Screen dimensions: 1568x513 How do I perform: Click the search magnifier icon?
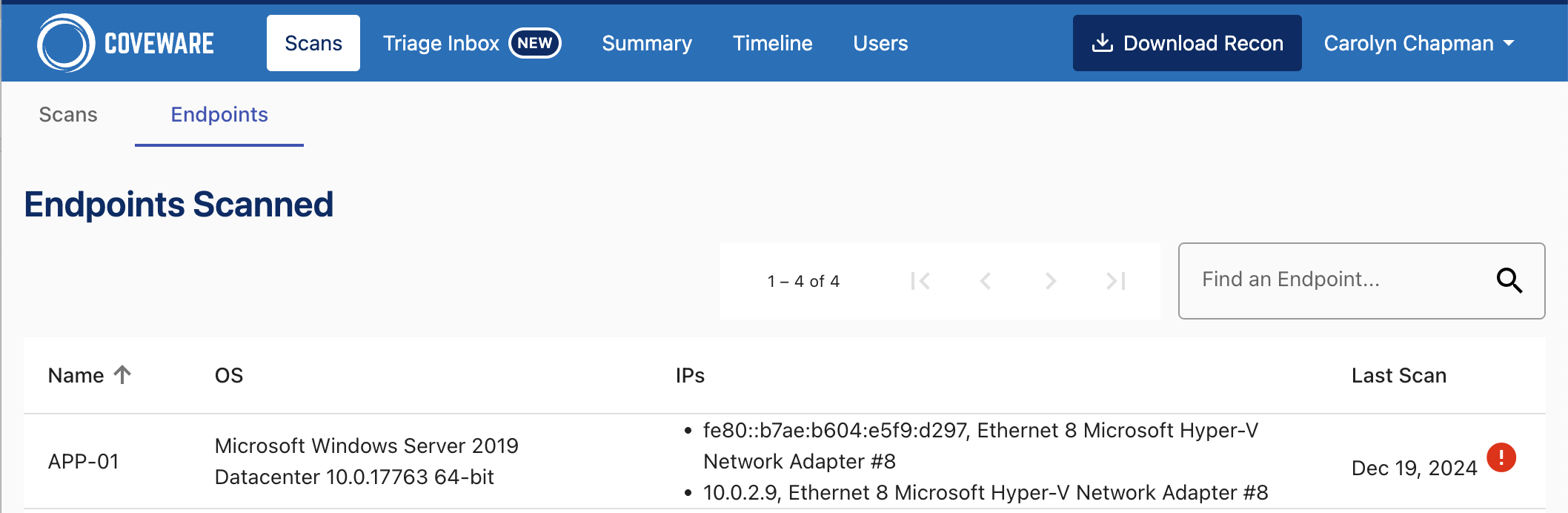point(1509,280)
